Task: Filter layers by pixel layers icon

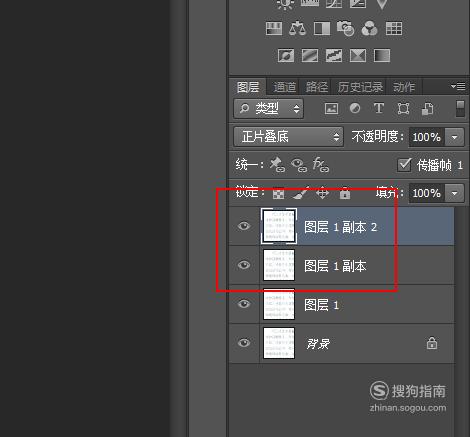Action: tap(331, 109)
